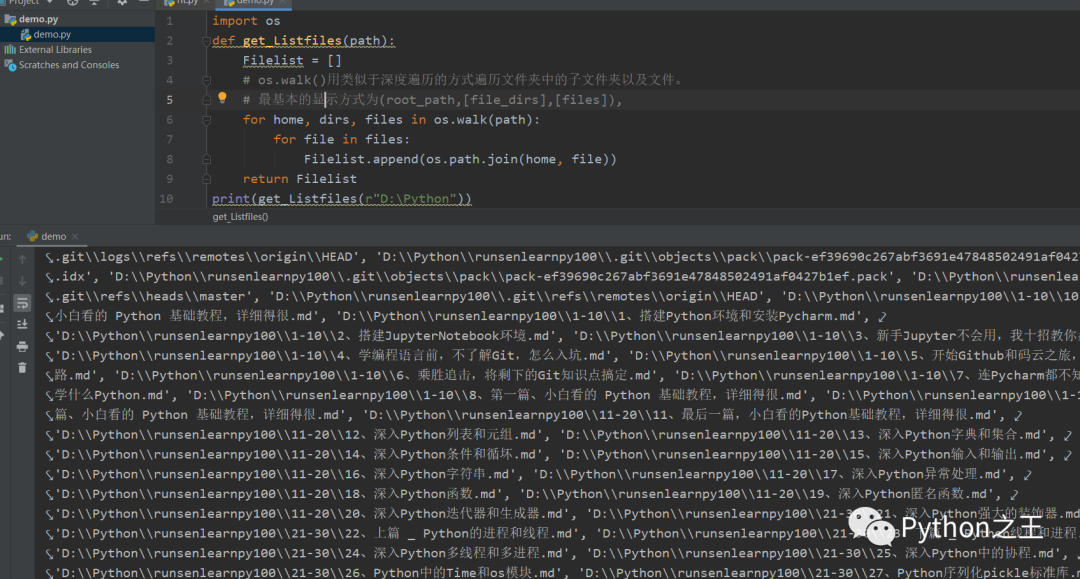This screenshot has width=1080, height=579.
Task: Click line number 10 in gutter
Action: pos(166,199)
